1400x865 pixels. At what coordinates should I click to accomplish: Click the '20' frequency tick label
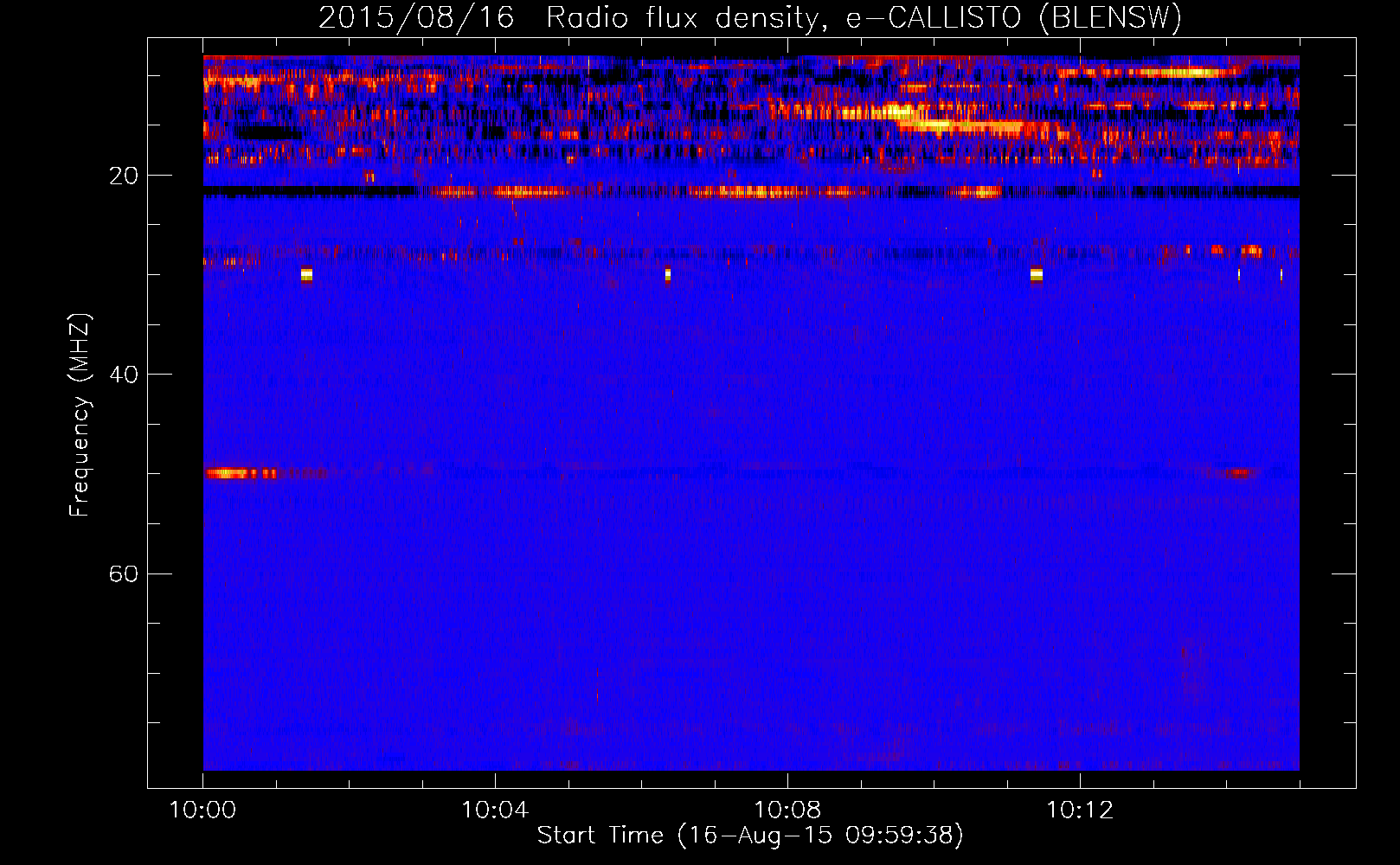coord(123,176)
